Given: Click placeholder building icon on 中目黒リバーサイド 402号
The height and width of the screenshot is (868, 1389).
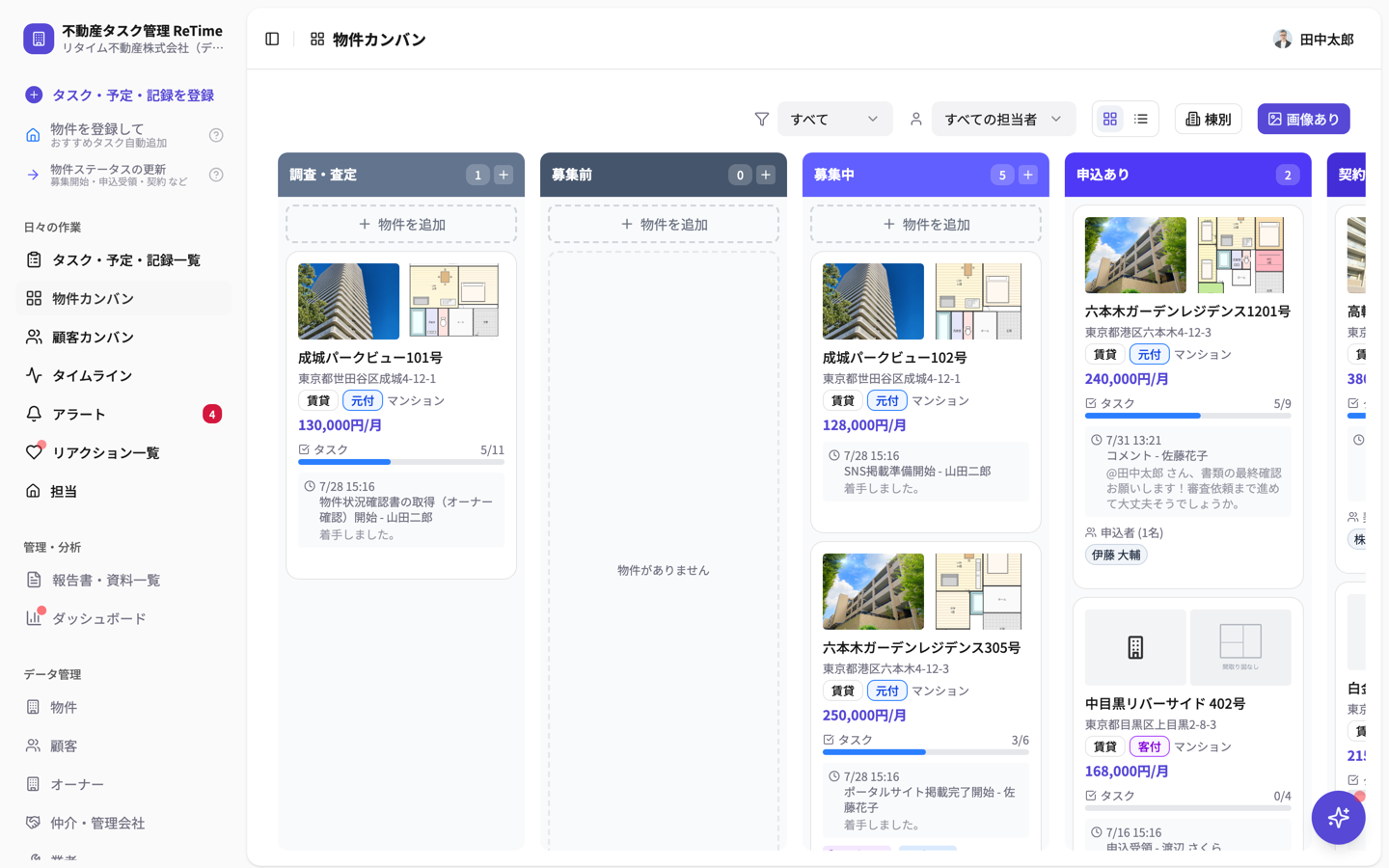Looking at the screenshot, I should tap(1135, 647).
